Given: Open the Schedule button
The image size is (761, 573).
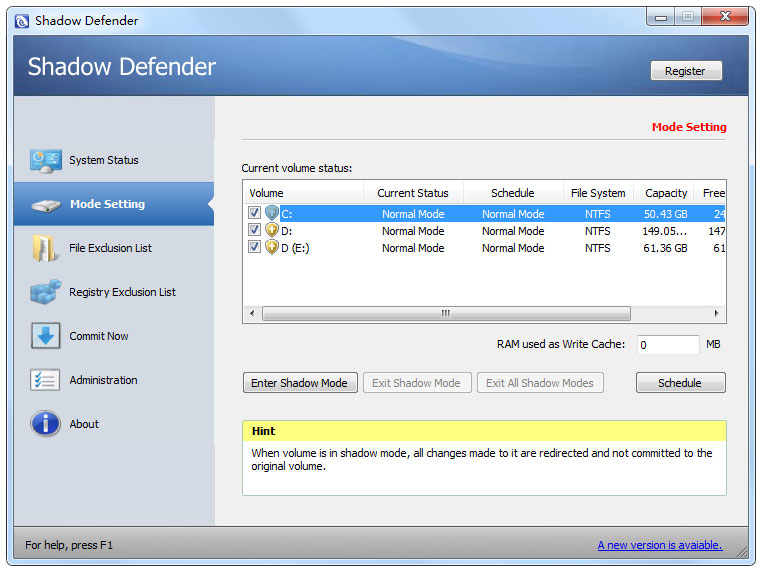Looking at the screenshot, I should pos(680,383).
